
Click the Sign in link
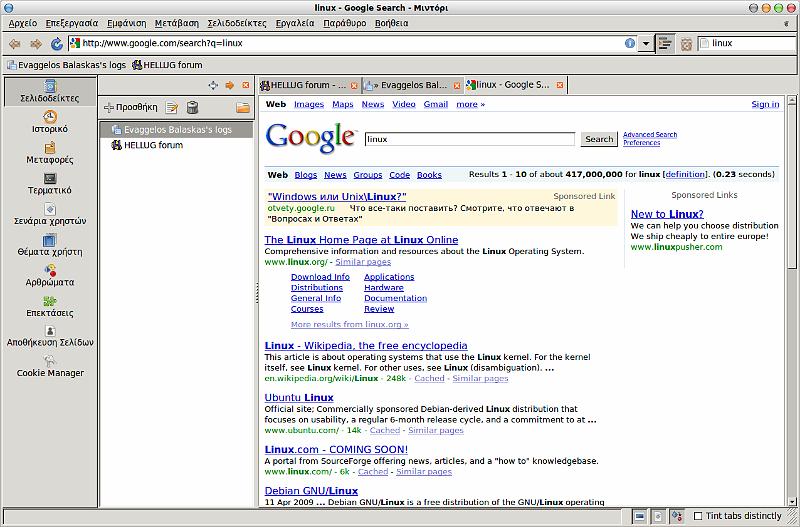765,104
